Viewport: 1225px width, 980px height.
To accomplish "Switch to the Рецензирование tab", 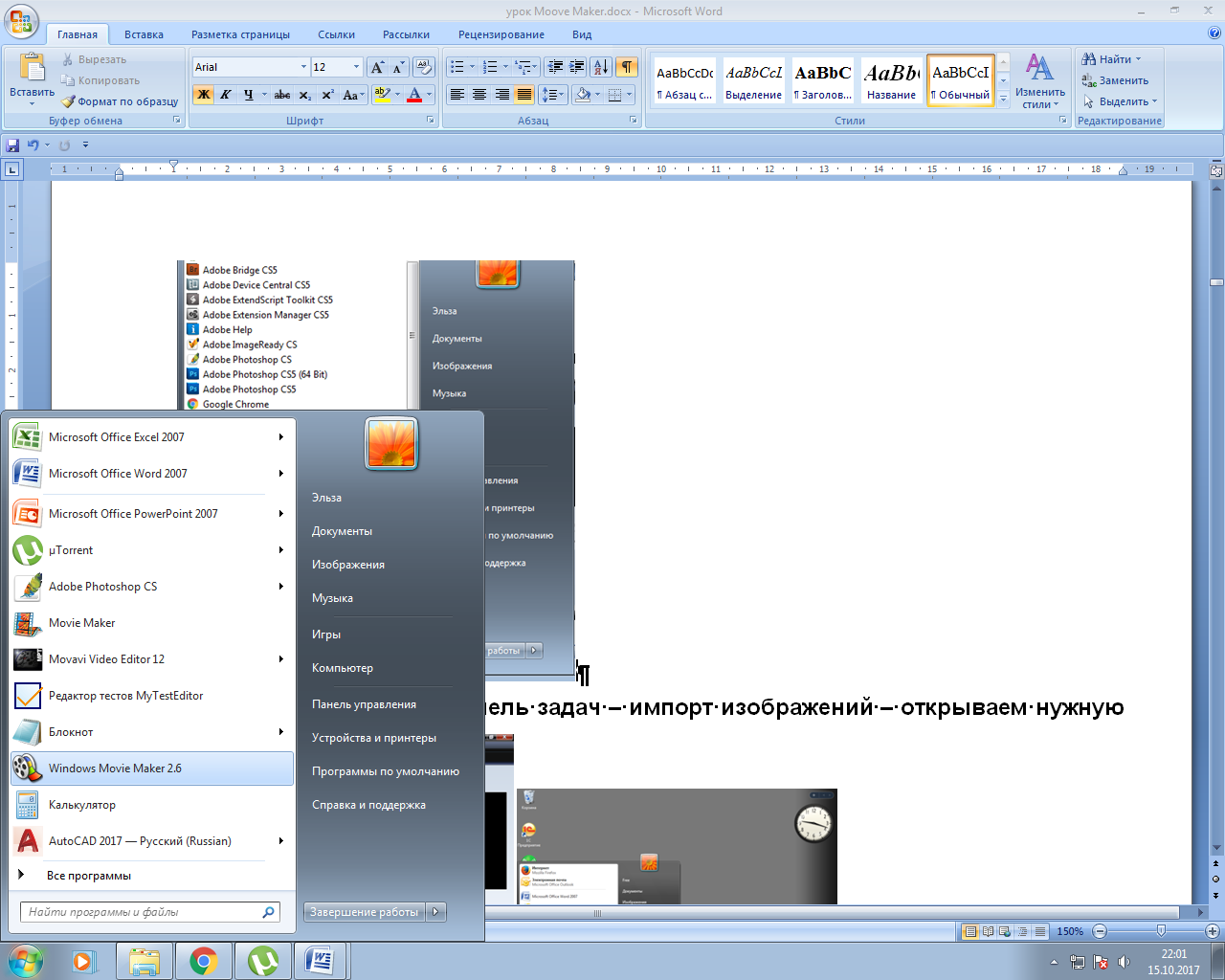I will pos(501,34).
